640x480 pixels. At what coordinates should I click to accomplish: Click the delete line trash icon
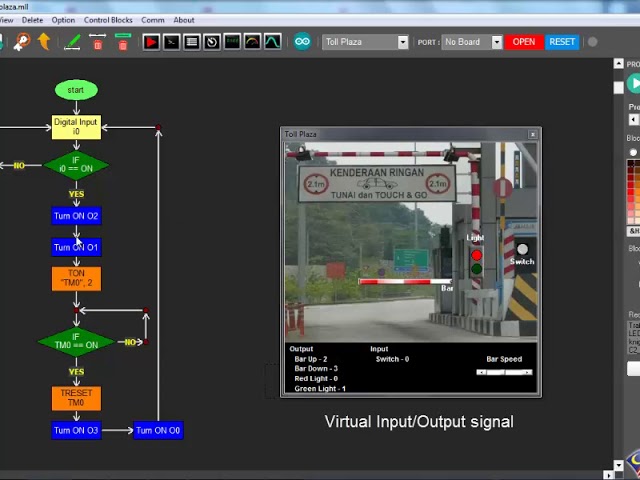pos(98,42)
